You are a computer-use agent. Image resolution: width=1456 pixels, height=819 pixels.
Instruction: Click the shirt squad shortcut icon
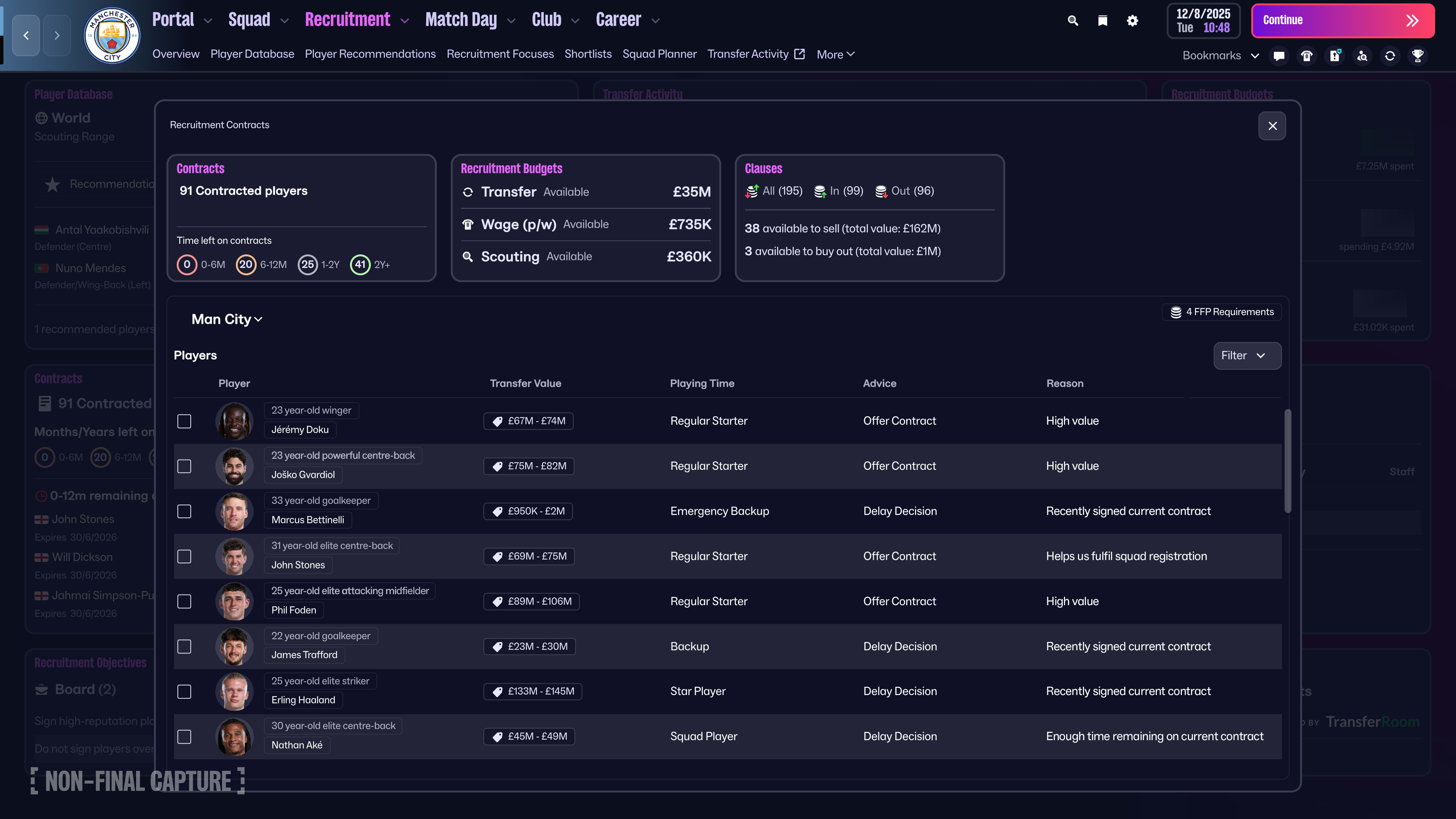click(1306, 55)
